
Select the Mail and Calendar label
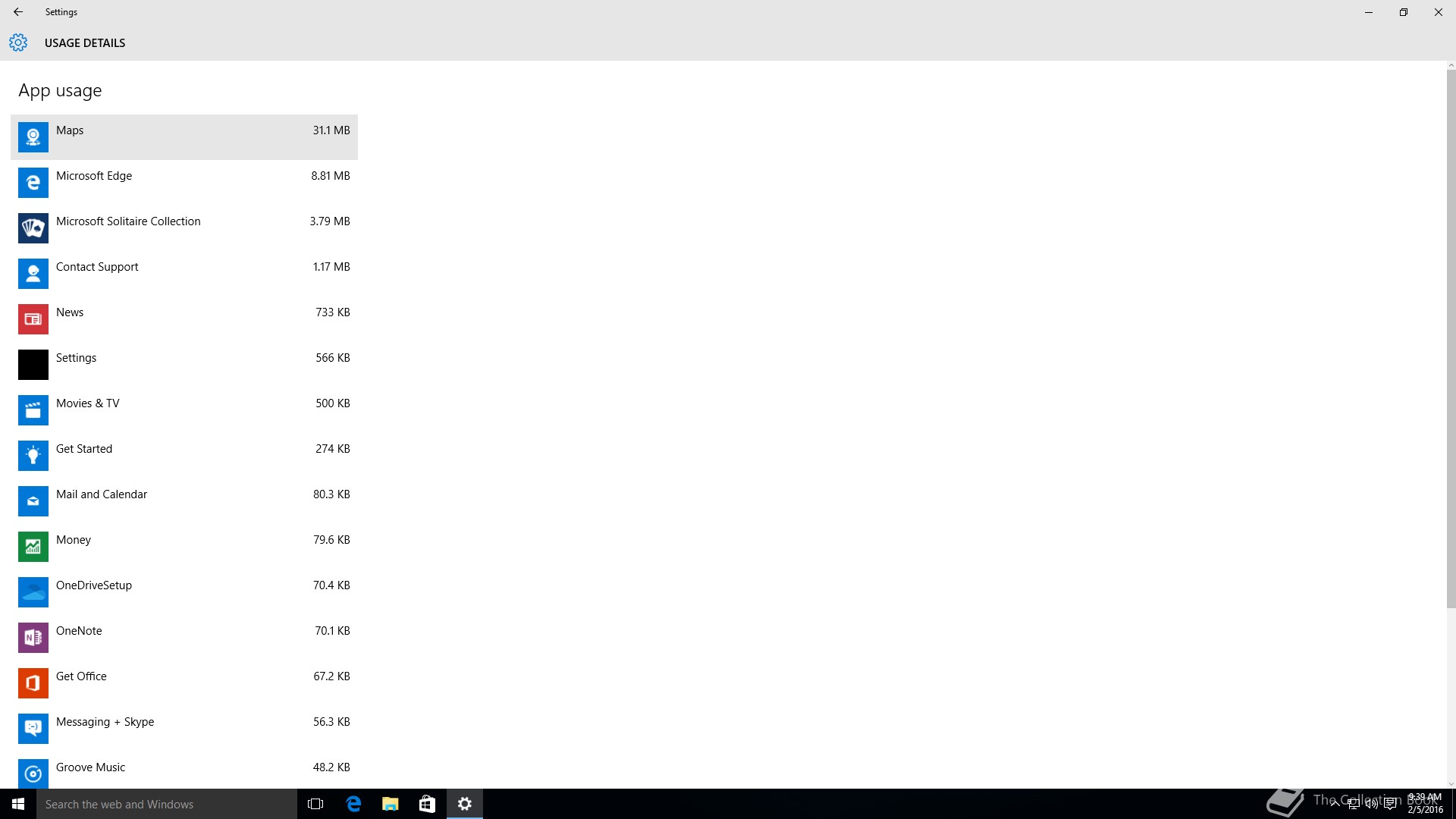pyautogui.click(x=102, y=494)
